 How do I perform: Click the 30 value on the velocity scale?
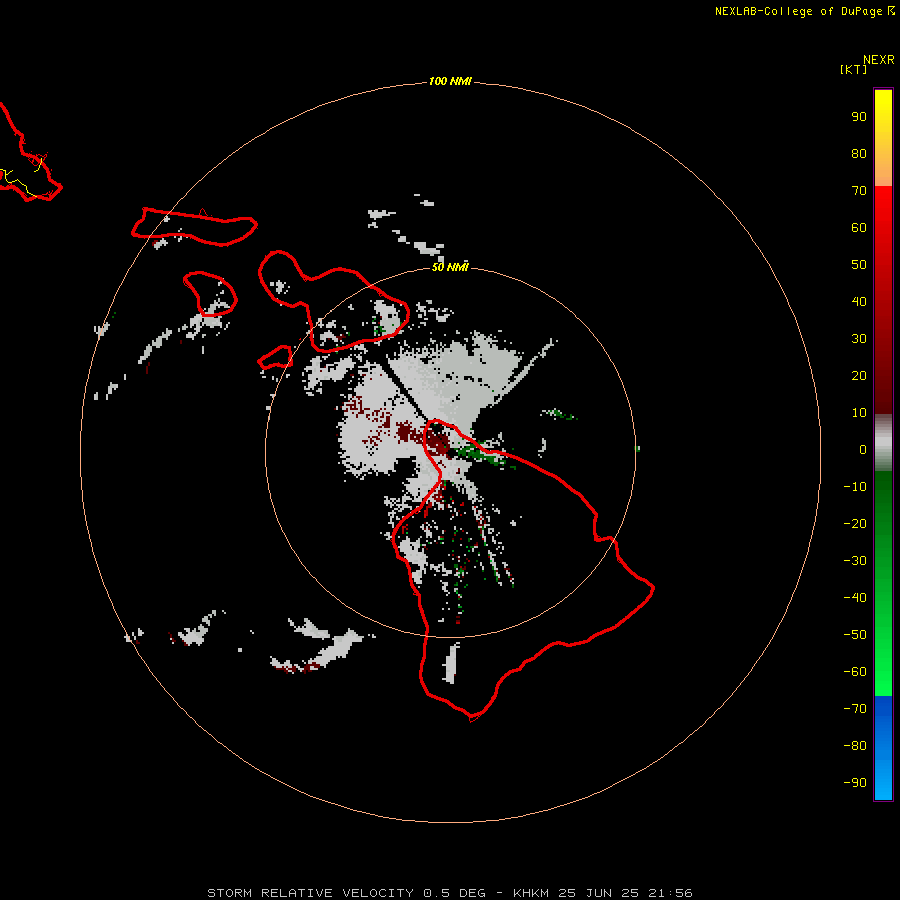coord(859,339)
